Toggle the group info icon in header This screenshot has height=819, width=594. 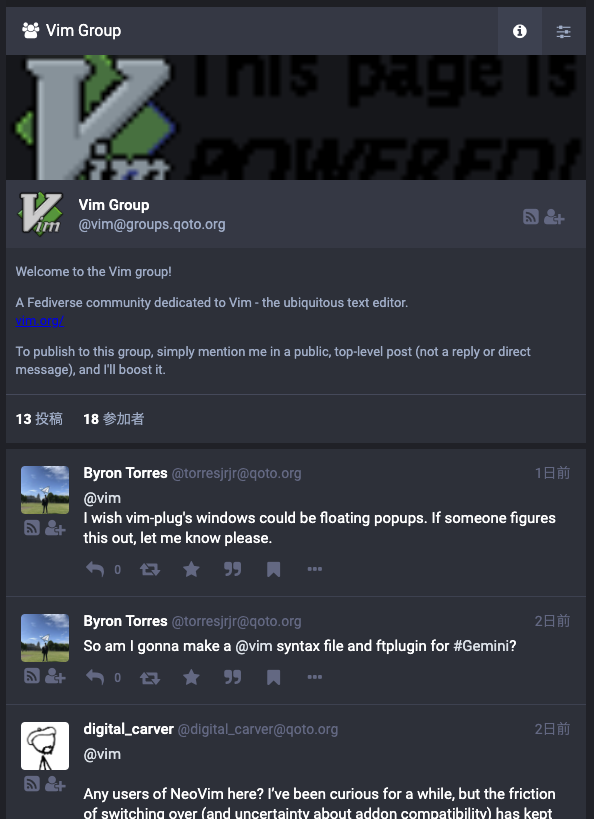coord(519,31)
